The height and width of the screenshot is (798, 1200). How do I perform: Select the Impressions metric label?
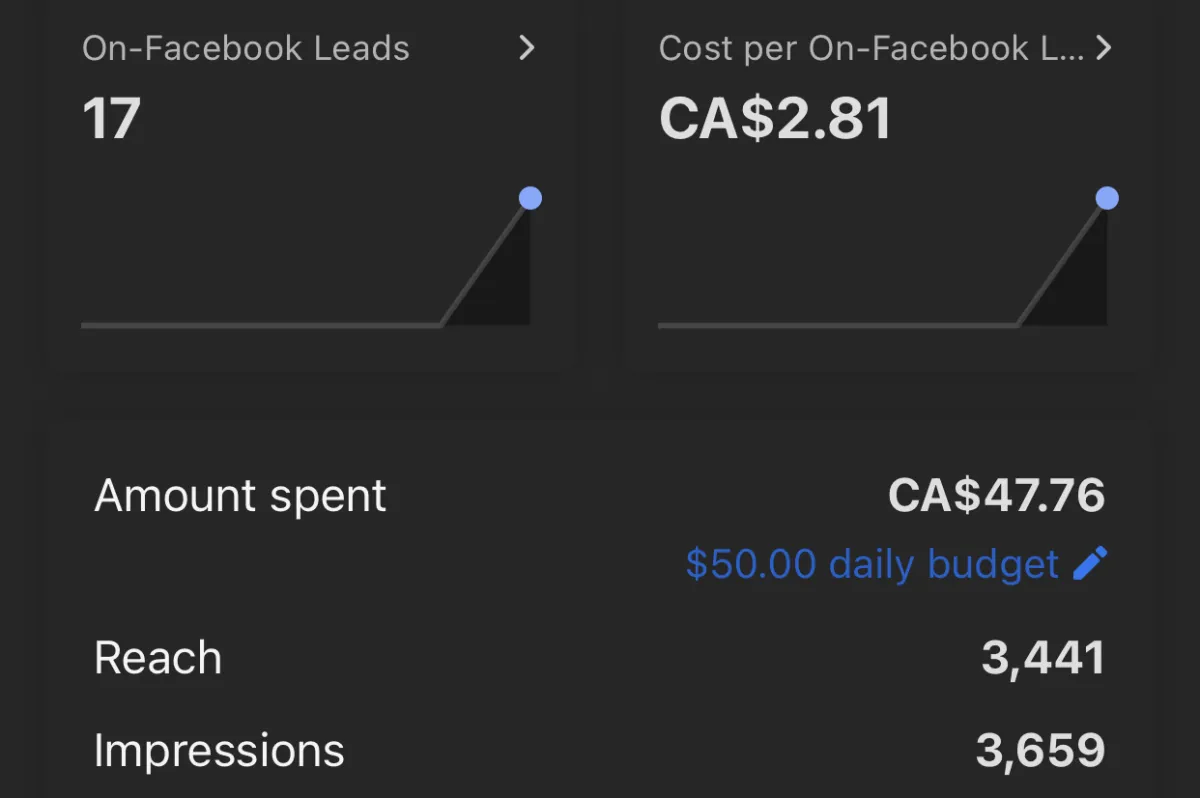click(219, 751)
